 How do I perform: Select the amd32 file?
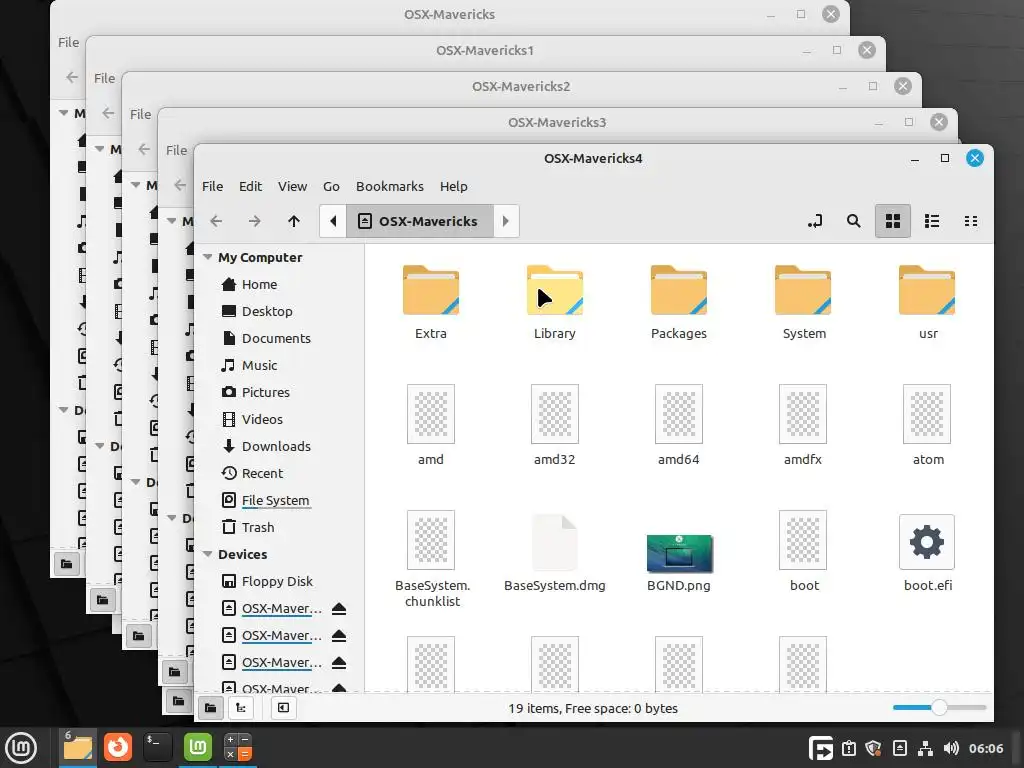(x=554, y=424)
